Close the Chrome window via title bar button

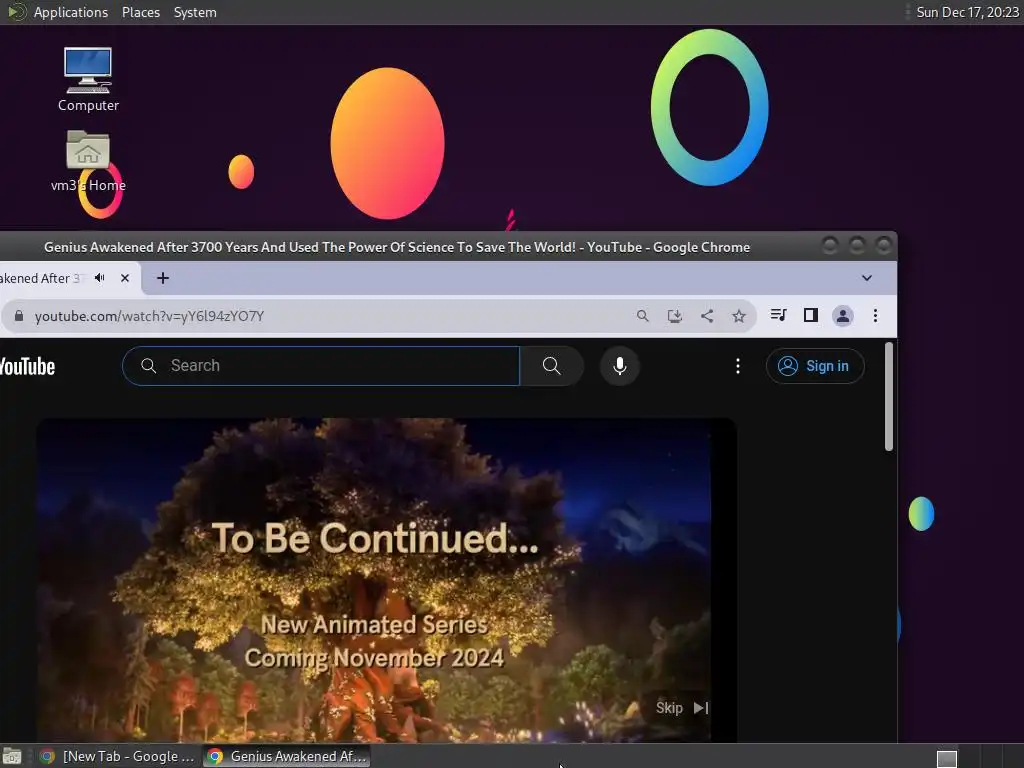[x=884, y=246]
